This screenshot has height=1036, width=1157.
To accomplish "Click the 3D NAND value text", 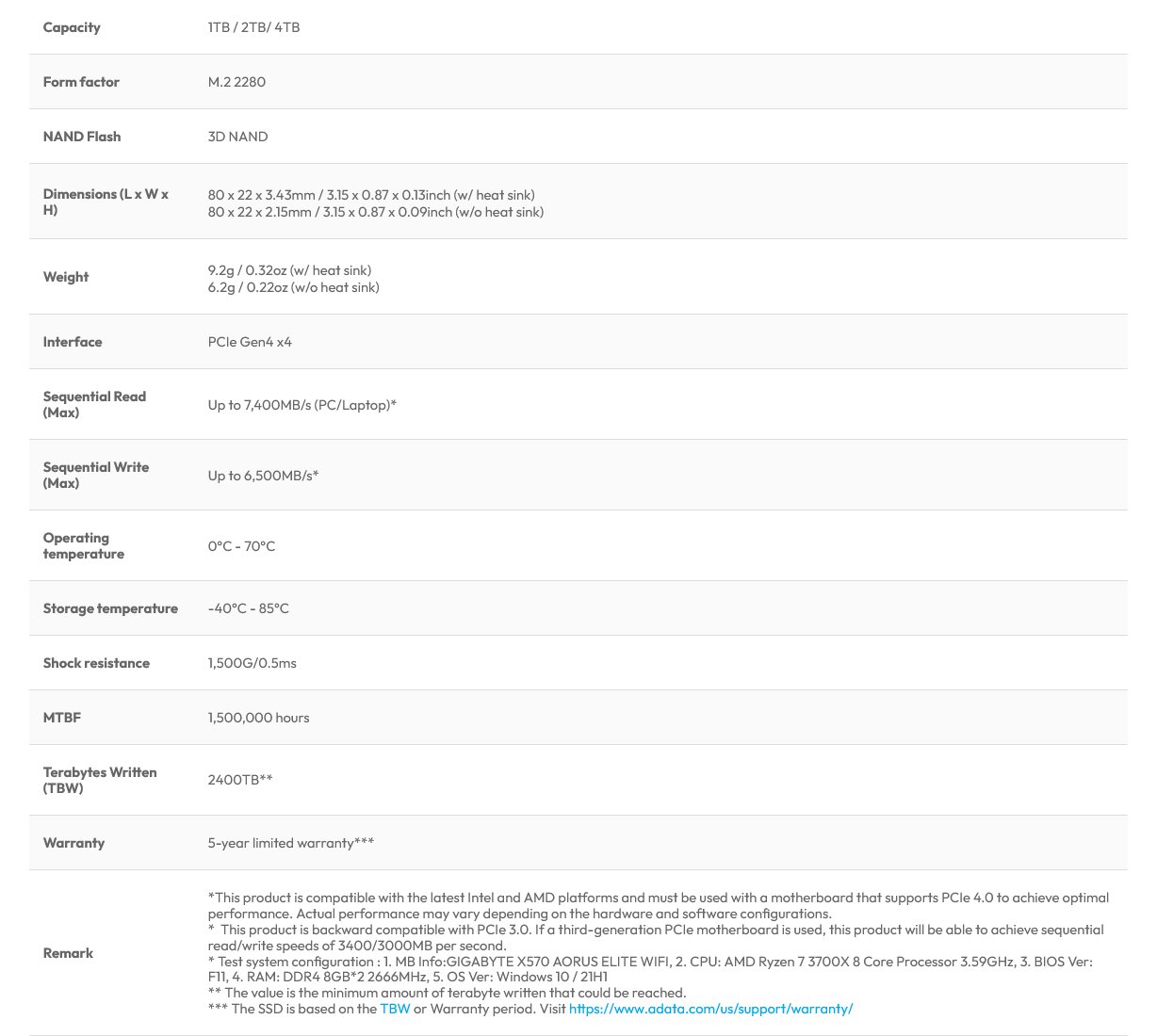I will point(238,137).
